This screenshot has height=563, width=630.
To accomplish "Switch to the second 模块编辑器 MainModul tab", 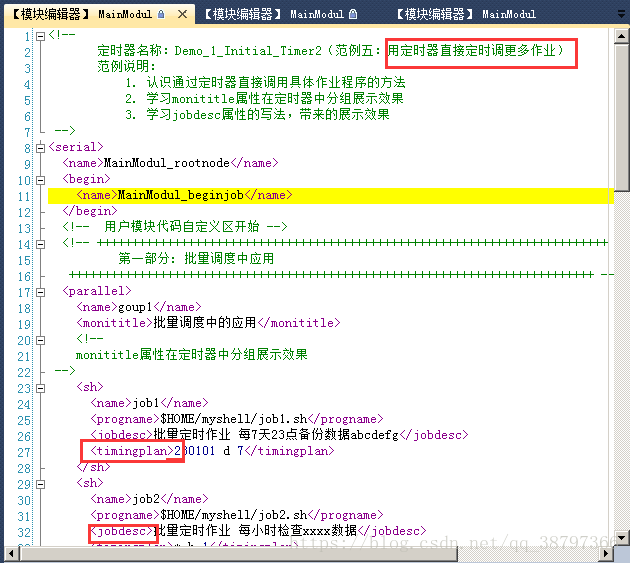I will [280, 14].
